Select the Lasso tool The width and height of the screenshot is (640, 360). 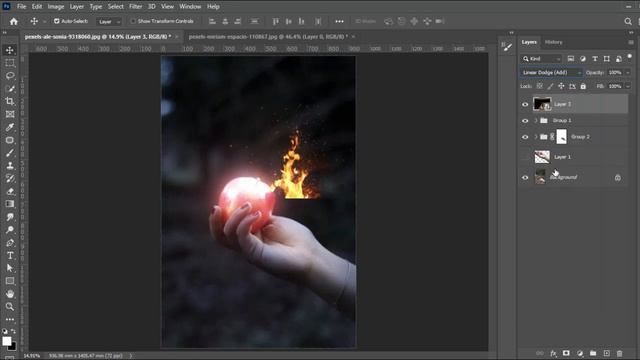point(10,76)
